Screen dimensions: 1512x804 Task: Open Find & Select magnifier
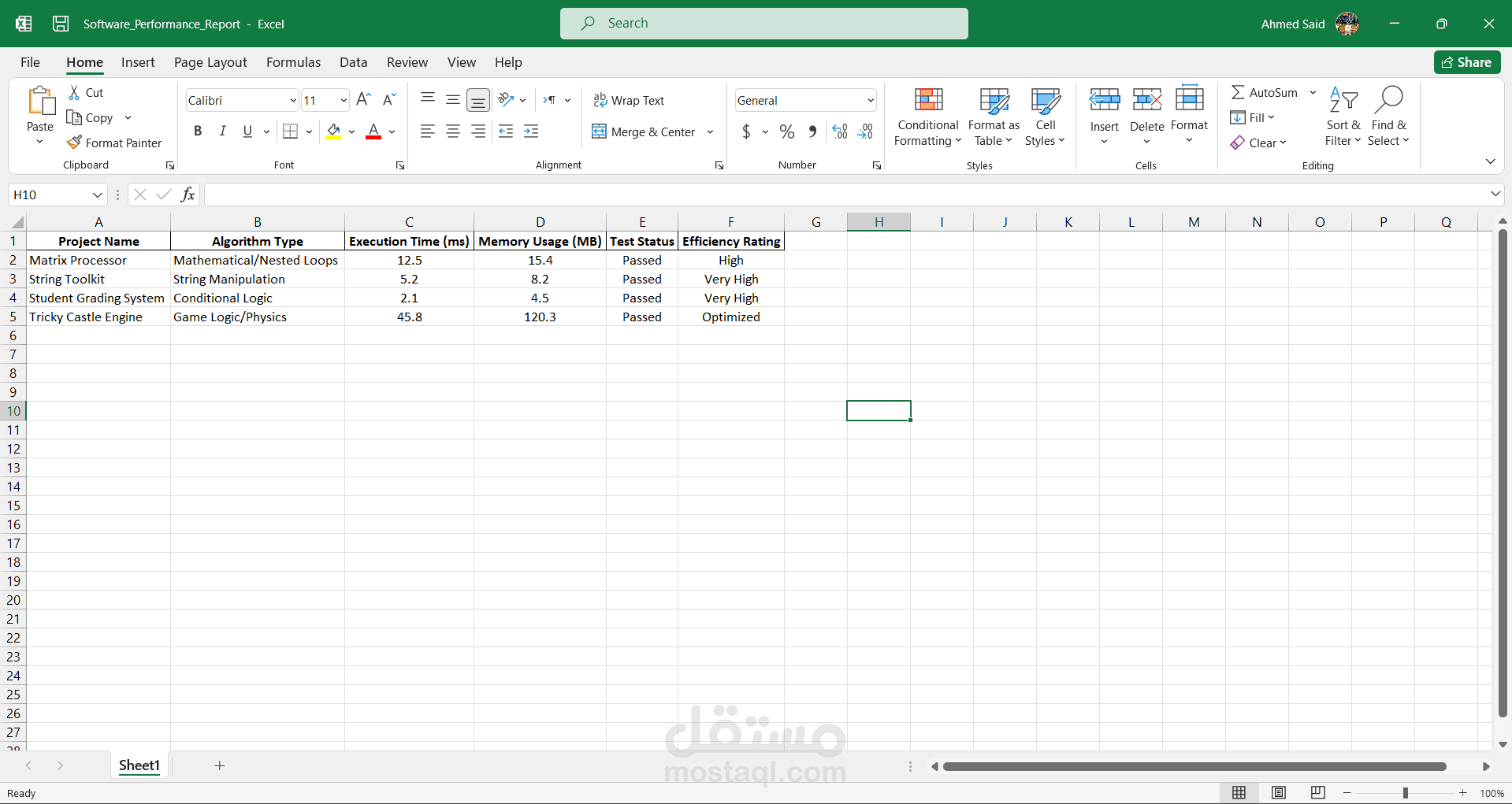tap(1388, 117)
